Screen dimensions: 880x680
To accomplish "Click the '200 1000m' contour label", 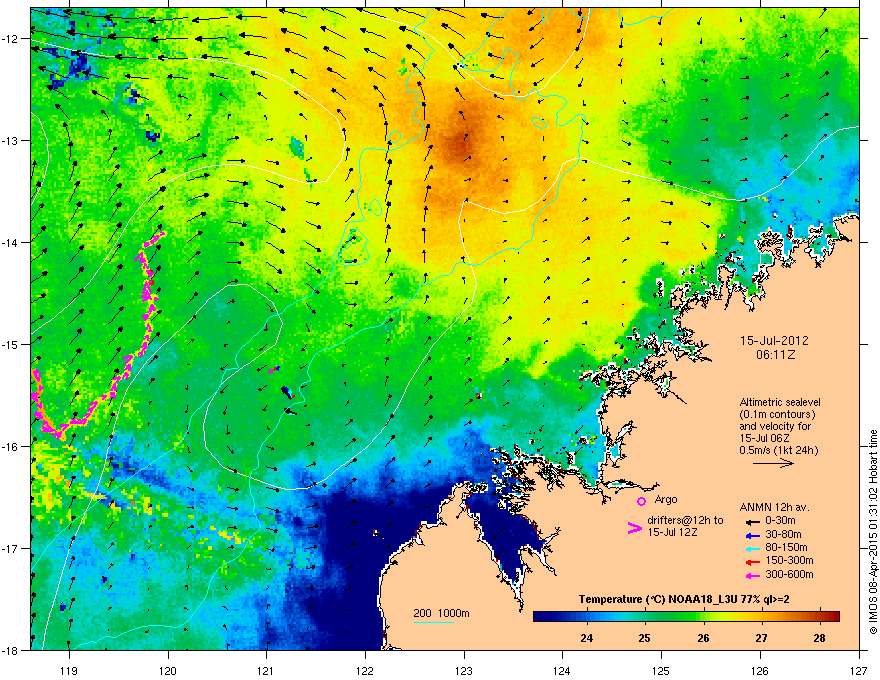I will click(x=442, y=613).
